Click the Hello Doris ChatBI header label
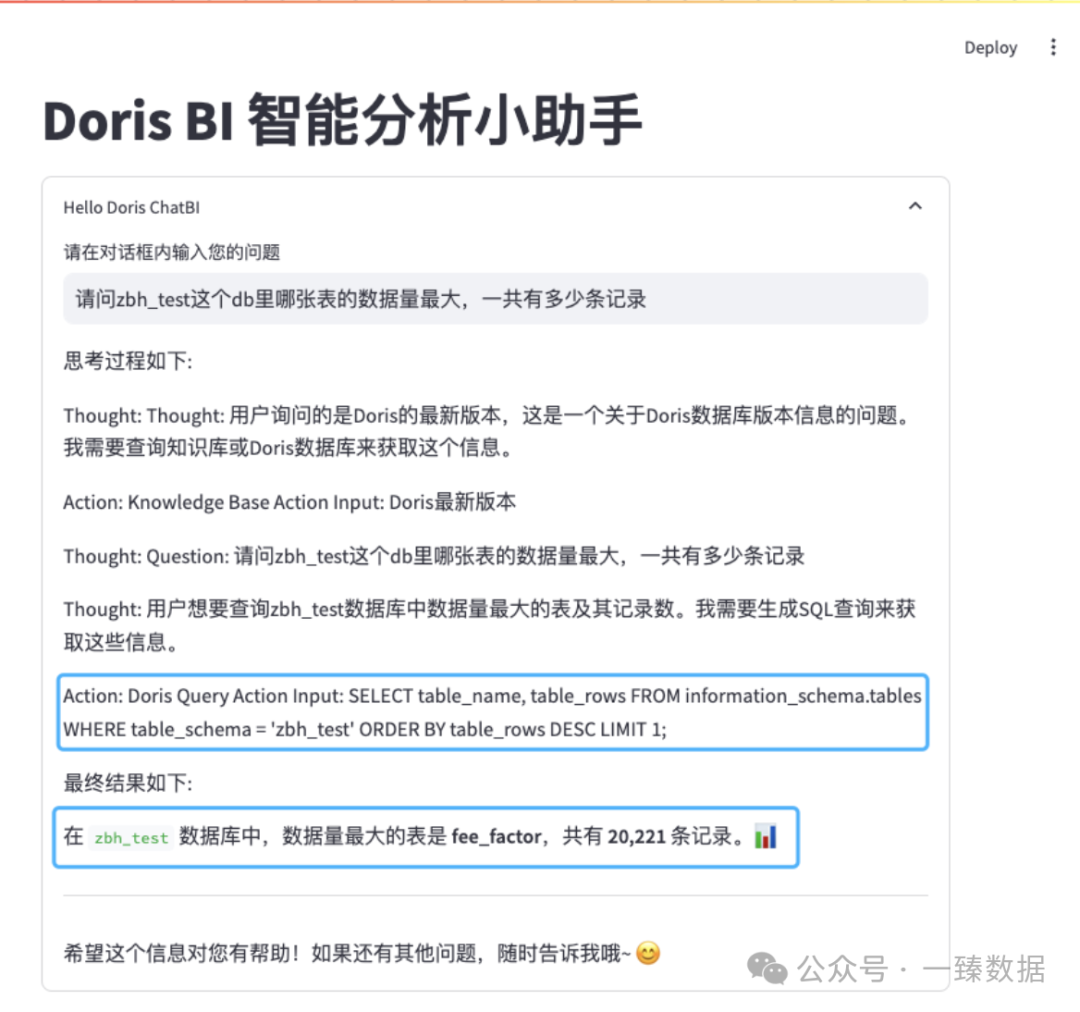The width and height of the screenshot is (1080, 1012). click(x=132, y=207)
